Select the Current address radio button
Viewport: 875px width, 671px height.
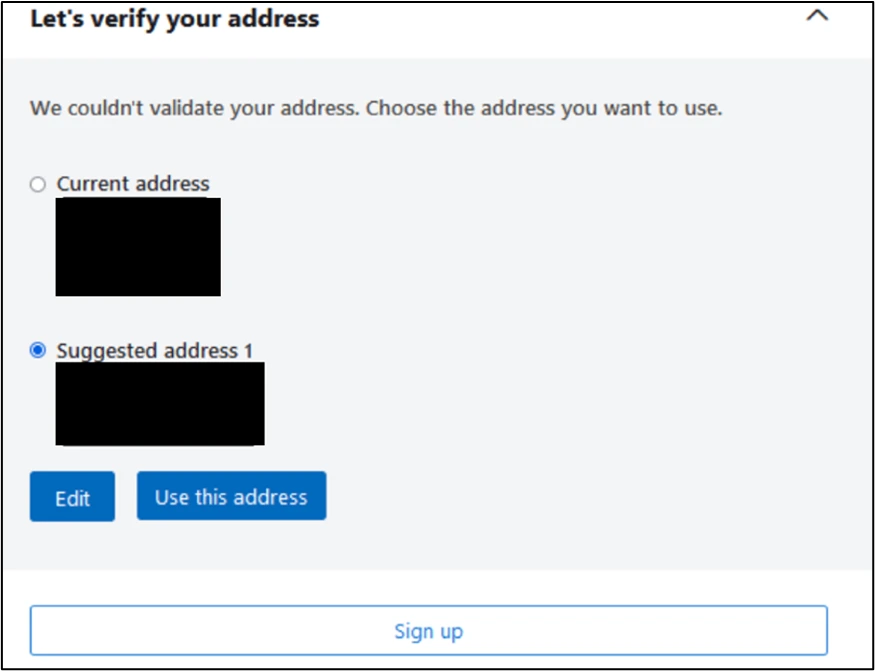[x=38, y=184]
